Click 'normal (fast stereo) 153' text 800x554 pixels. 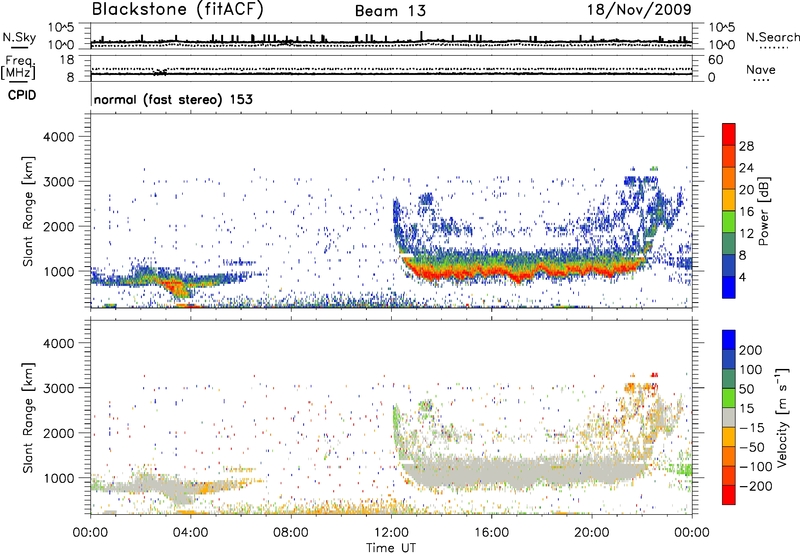pyautogui.click(x=173, y=99)
